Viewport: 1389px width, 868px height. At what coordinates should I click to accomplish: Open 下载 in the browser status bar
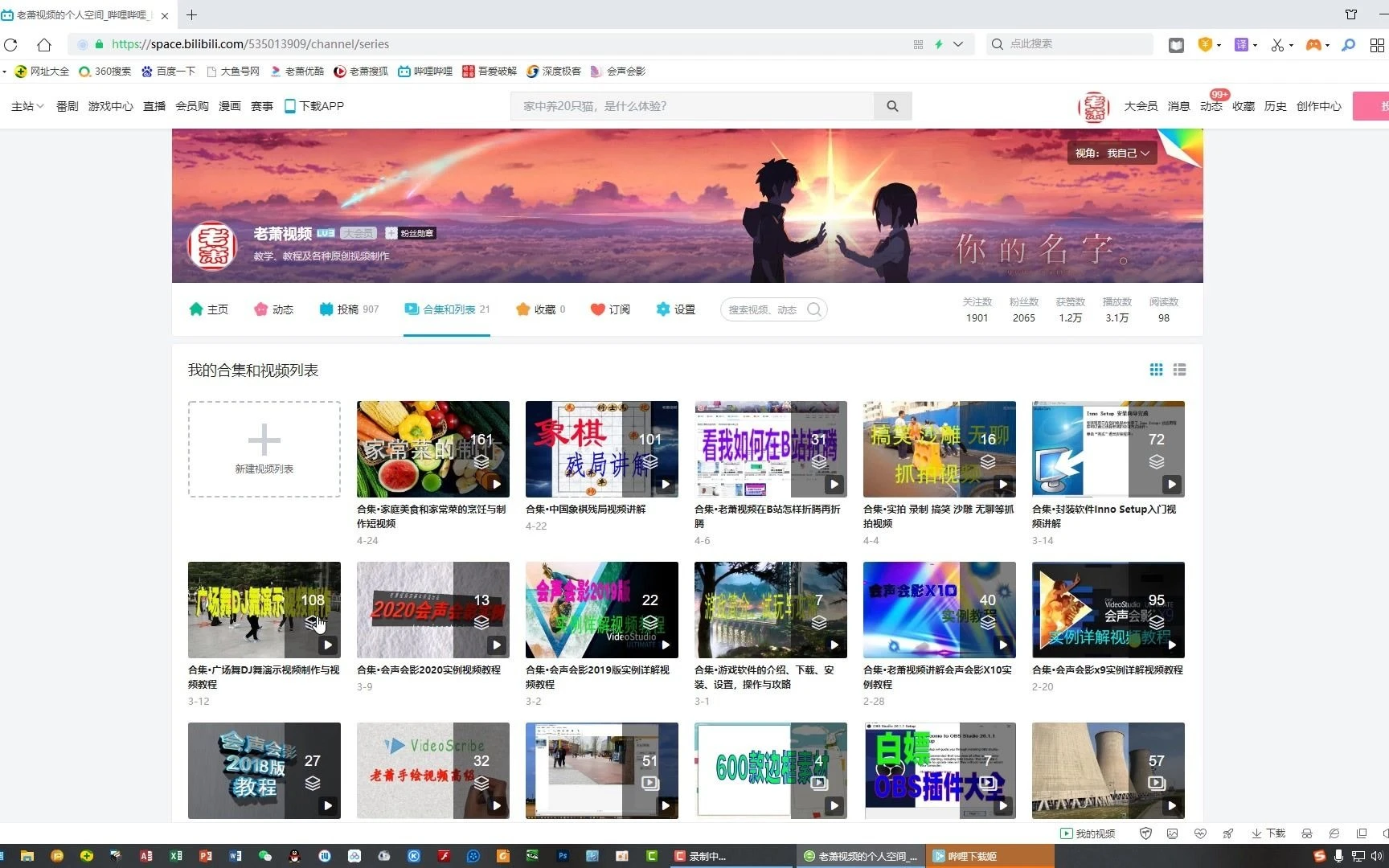pos(1268,833)
